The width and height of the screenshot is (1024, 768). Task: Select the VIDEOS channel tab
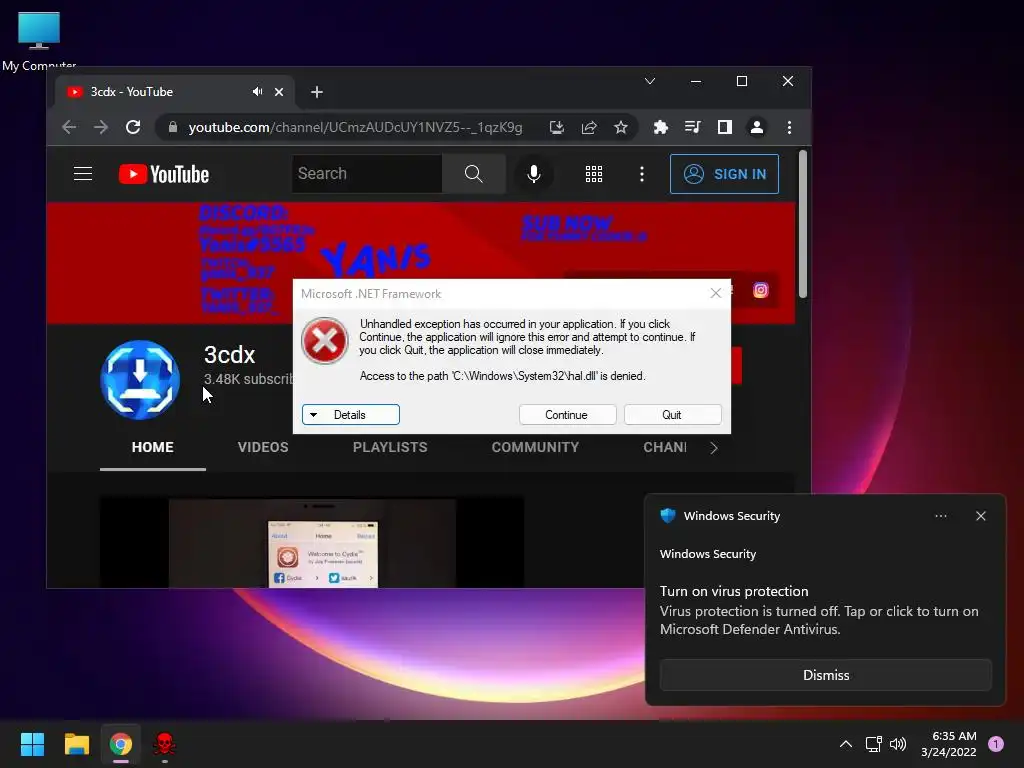263,447
